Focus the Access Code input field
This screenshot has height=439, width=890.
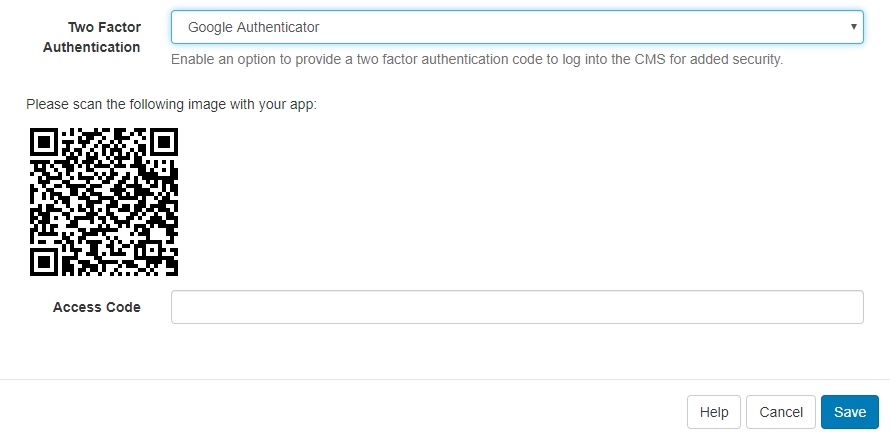coord(516,307)
